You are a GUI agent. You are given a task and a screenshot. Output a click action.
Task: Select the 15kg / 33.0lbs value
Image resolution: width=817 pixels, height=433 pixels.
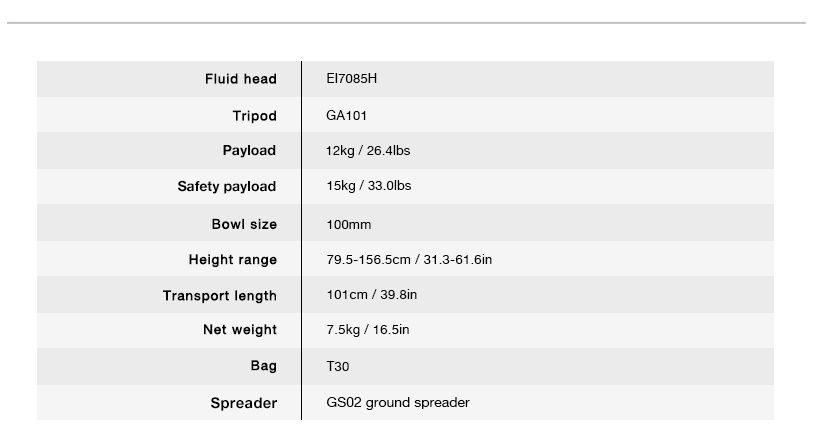tap(369, 187)
